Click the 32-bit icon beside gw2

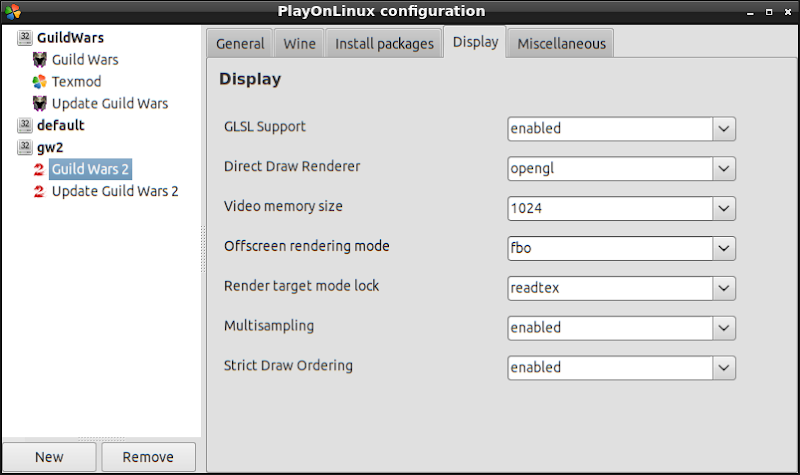tap(24, 147)
